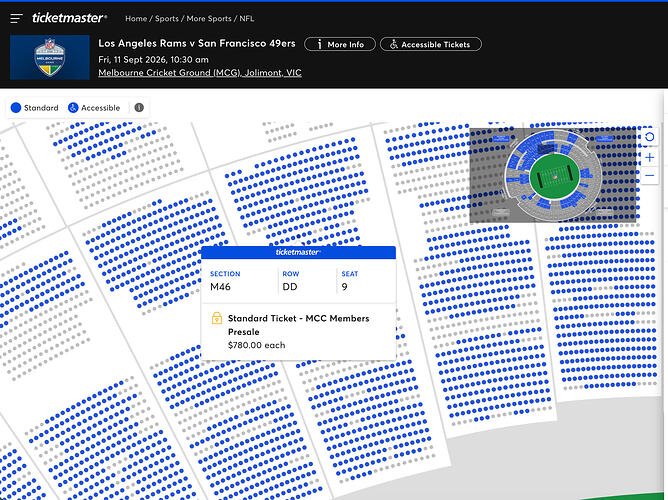Click Standard Ticket - MCC Members Presale text
This screenshot has width=668, height=500.
point(298,325)
